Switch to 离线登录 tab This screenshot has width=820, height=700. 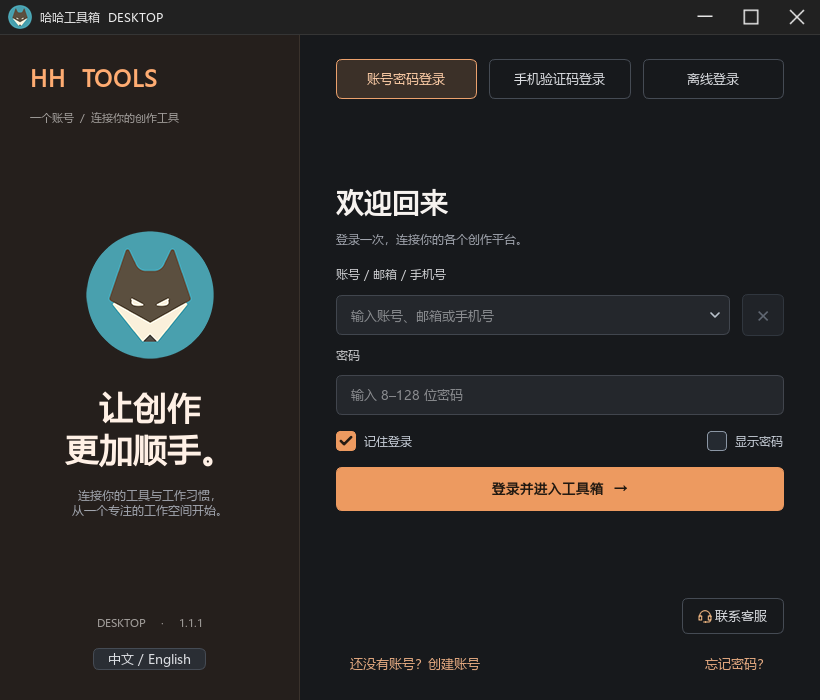click(x=713, y=79)
